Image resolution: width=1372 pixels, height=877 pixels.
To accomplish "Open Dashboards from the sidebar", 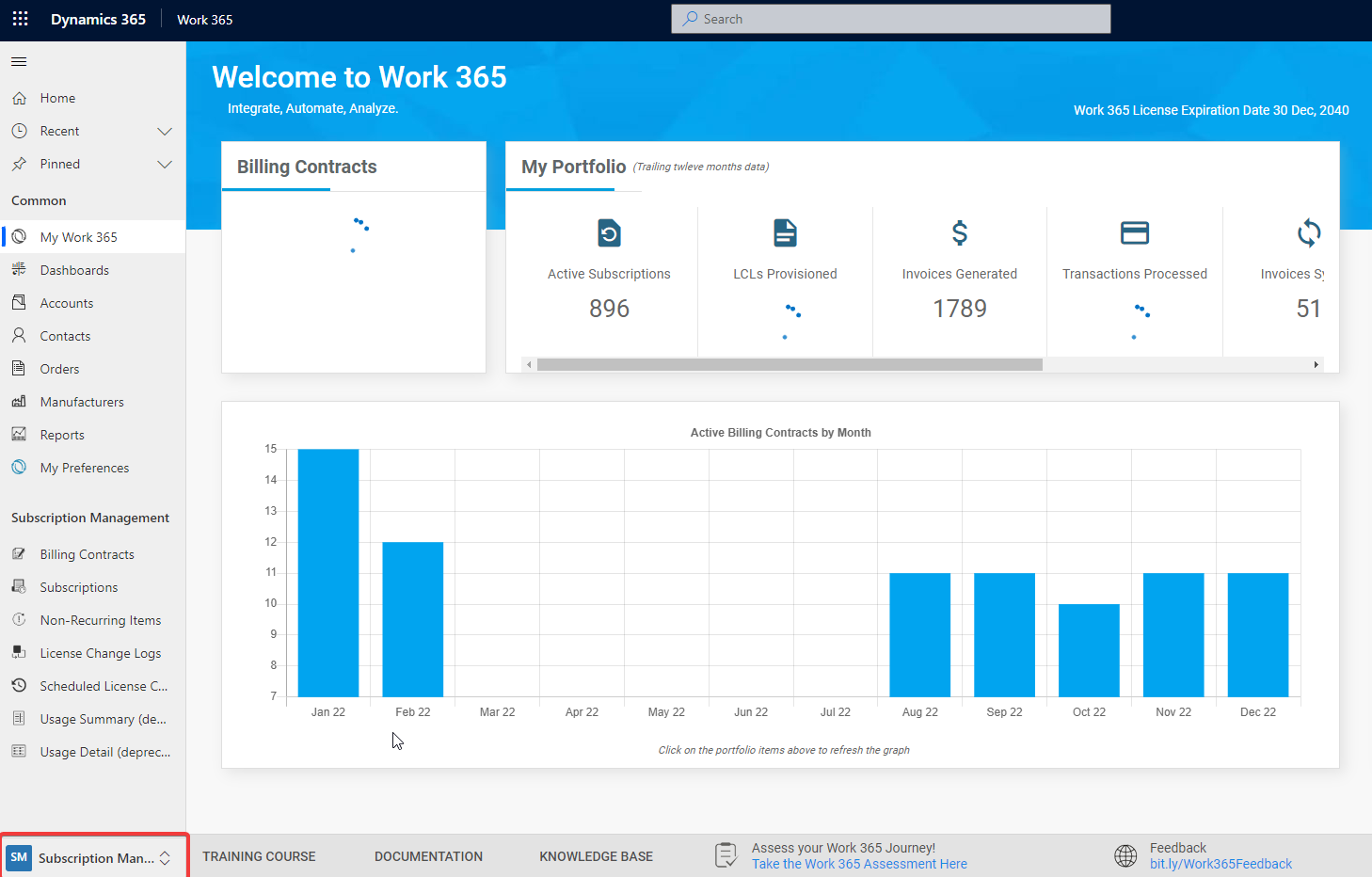I will [74, 270].
